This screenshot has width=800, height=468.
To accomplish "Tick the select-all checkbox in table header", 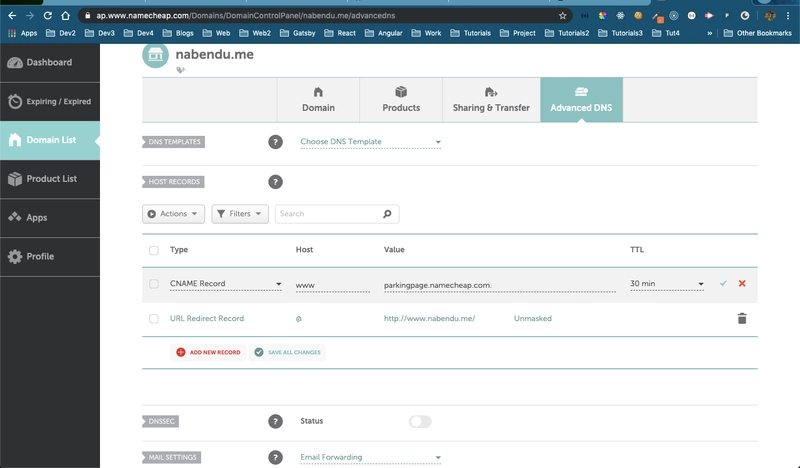I will coord(154,250).
